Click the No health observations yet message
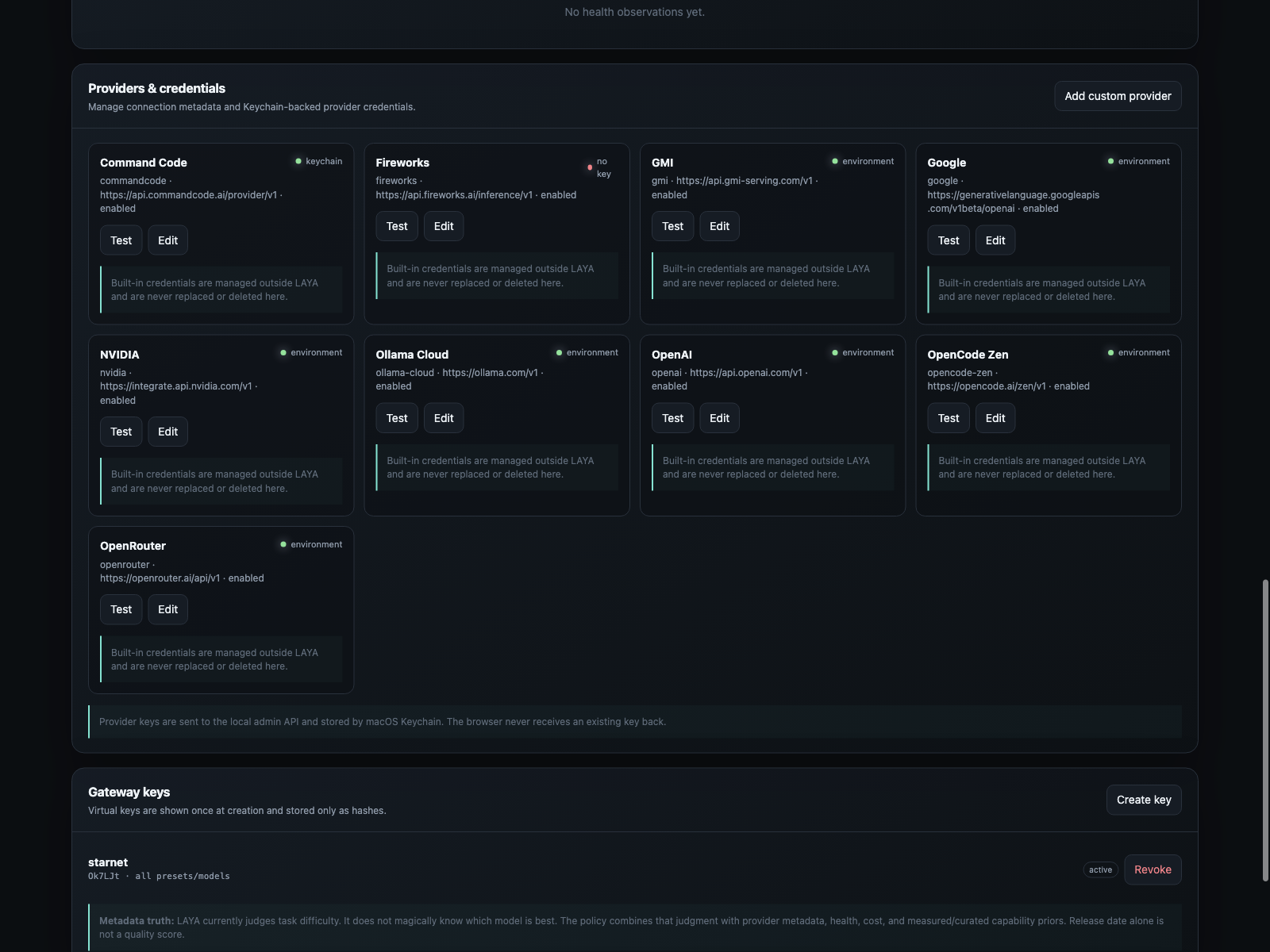1270x952 pixels. pyautogui.click(x=634, y=12)
